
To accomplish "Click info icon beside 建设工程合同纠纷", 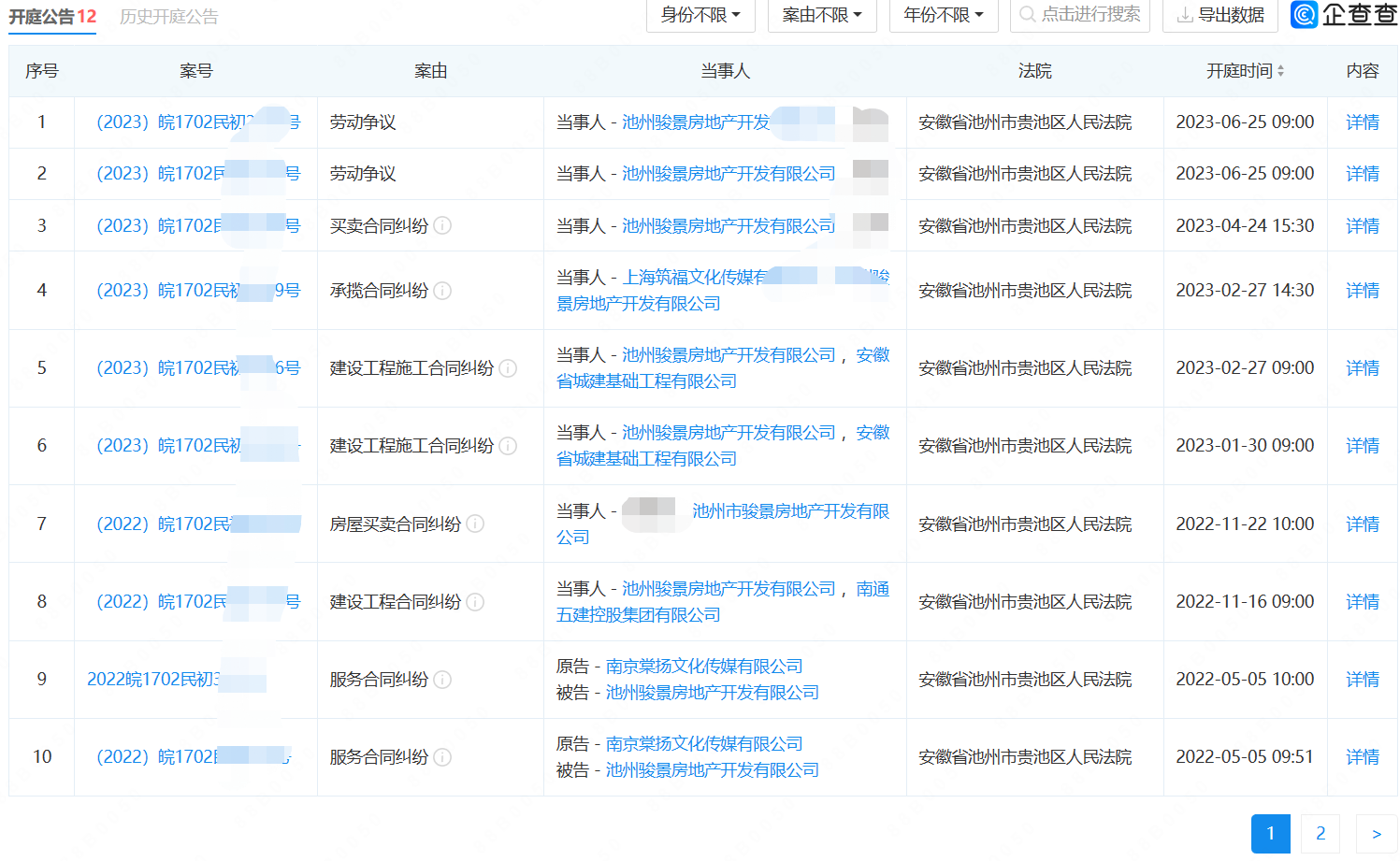I will point(475,601).
